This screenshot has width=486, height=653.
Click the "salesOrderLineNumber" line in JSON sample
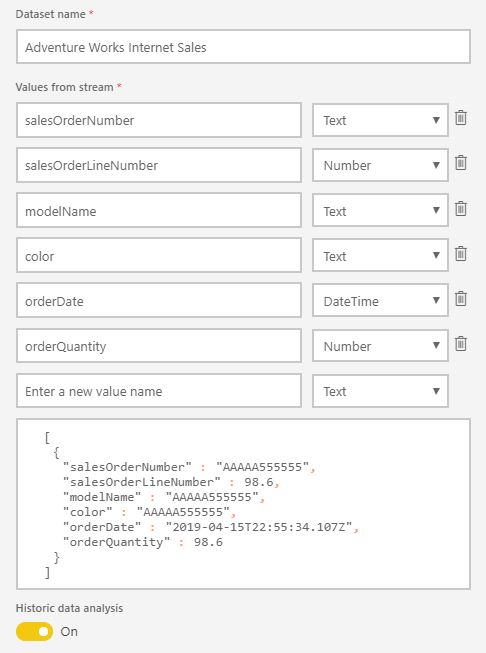(171, 482)
